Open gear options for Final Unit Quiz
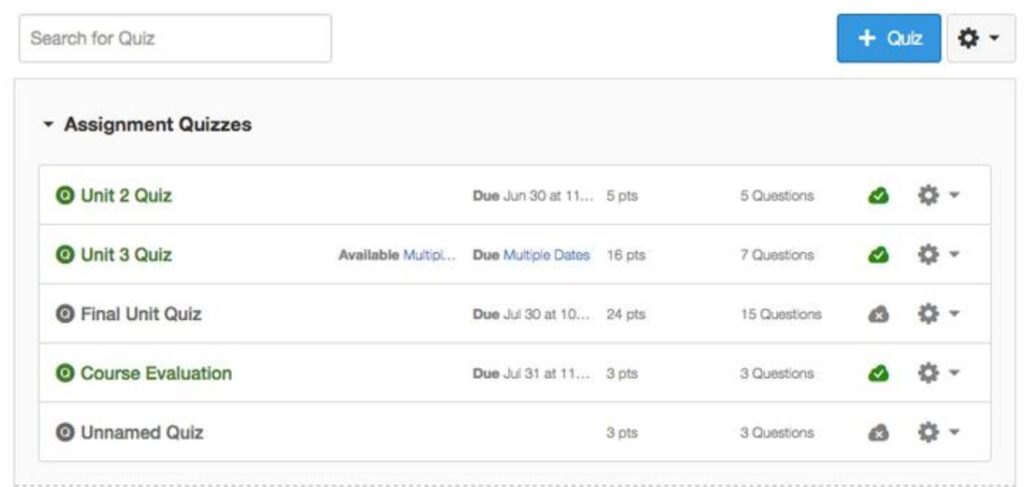 [x=938, y=314]
